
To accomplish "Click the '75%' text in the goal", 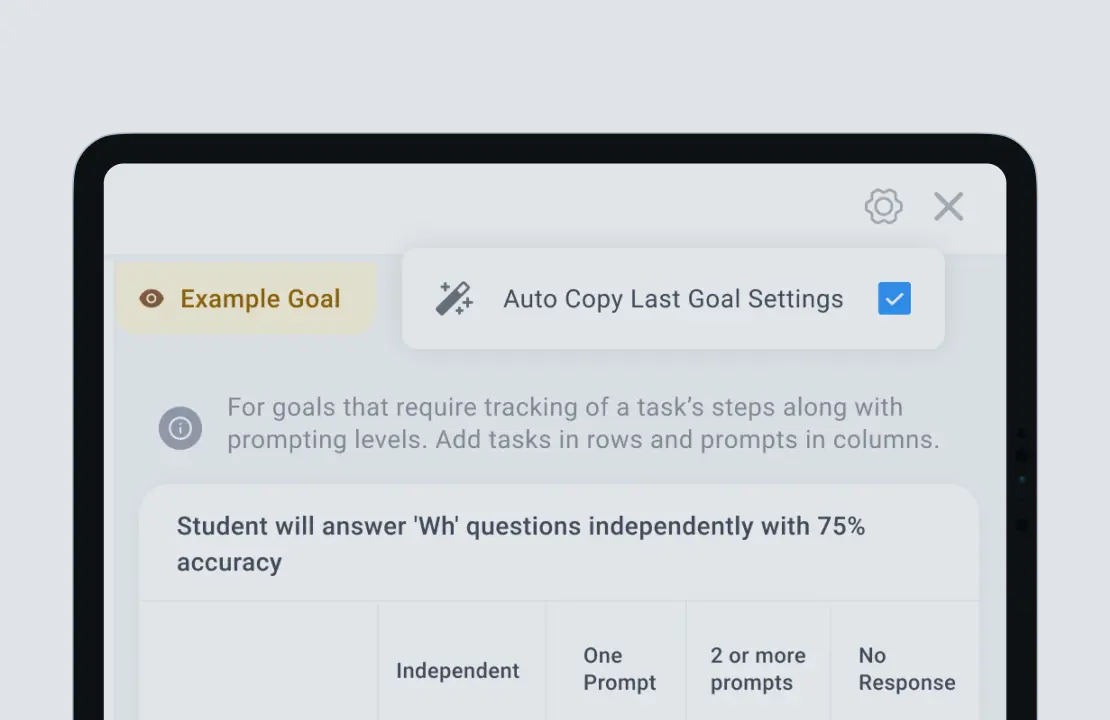I will tap(840, 527).
